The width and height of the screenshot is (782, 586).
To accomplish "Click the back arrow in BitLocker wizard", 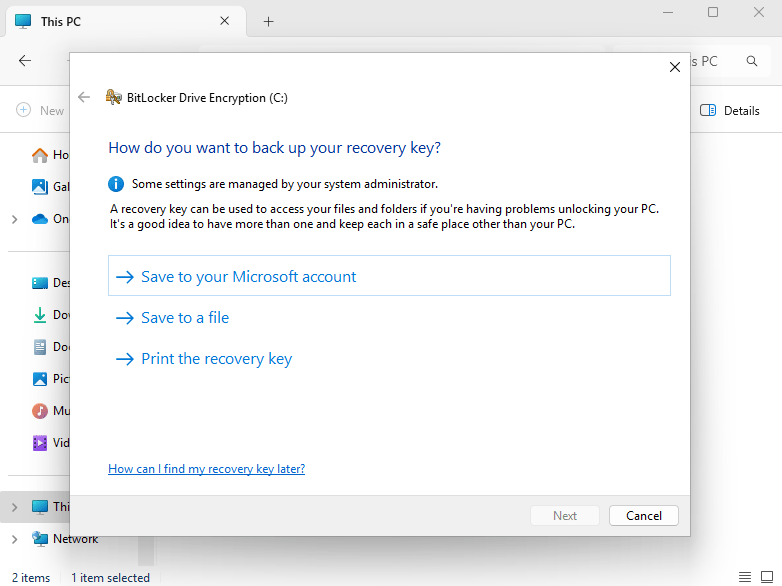I will 84,98.
